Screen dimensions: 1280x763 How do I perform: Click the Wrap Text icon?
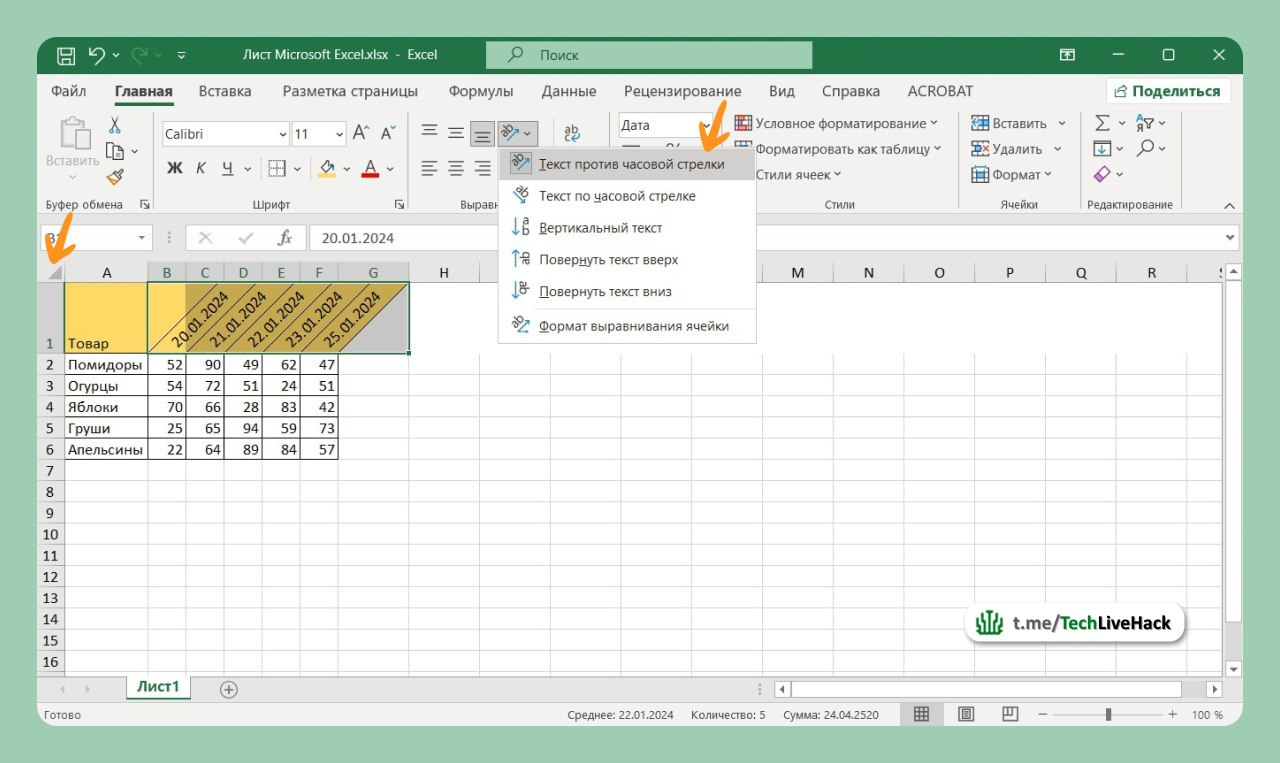point(572,133)
